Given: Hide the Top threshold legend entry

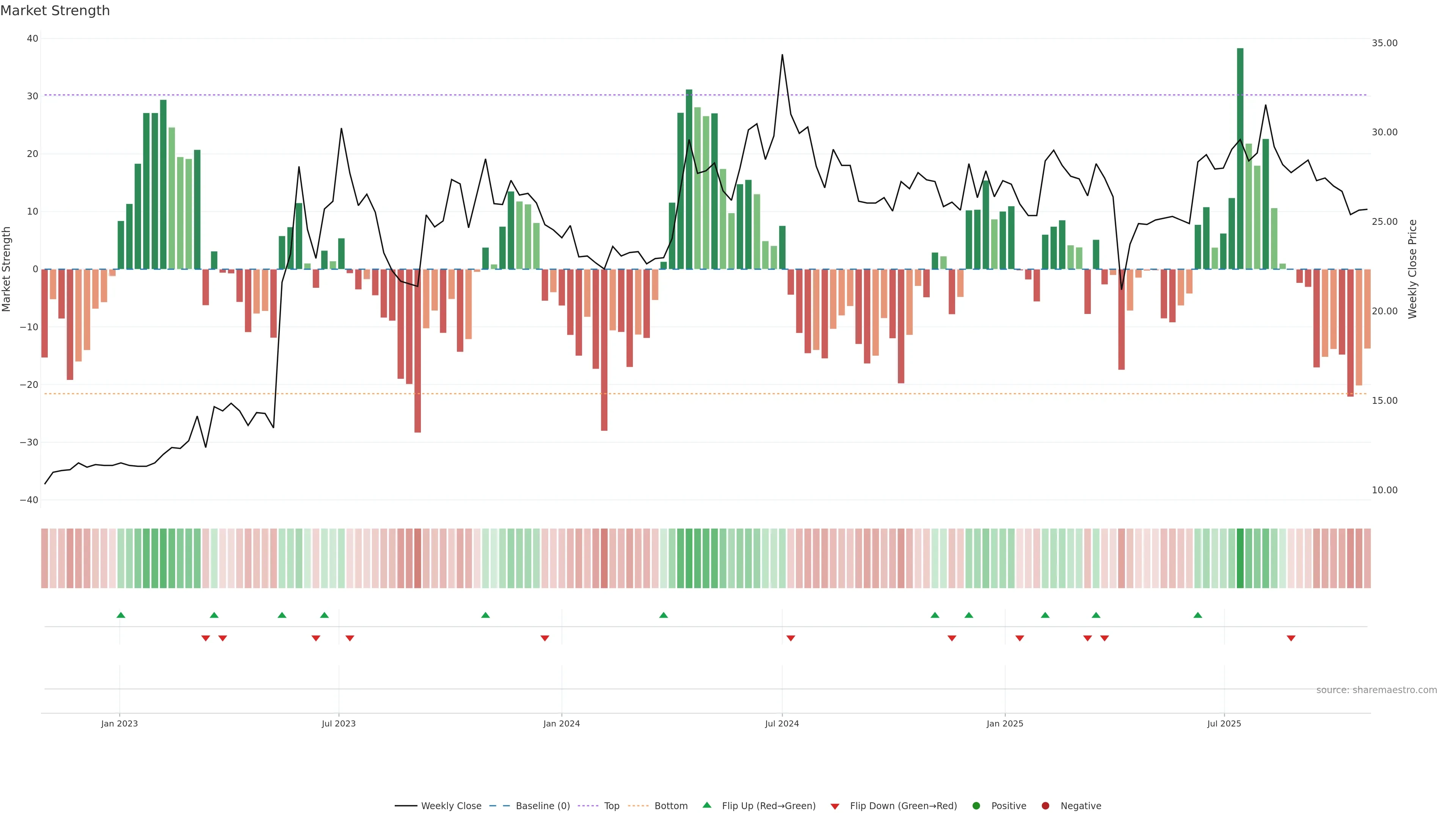Looking at the screenshot, I should pyautogui.click(x=611, y=805).
